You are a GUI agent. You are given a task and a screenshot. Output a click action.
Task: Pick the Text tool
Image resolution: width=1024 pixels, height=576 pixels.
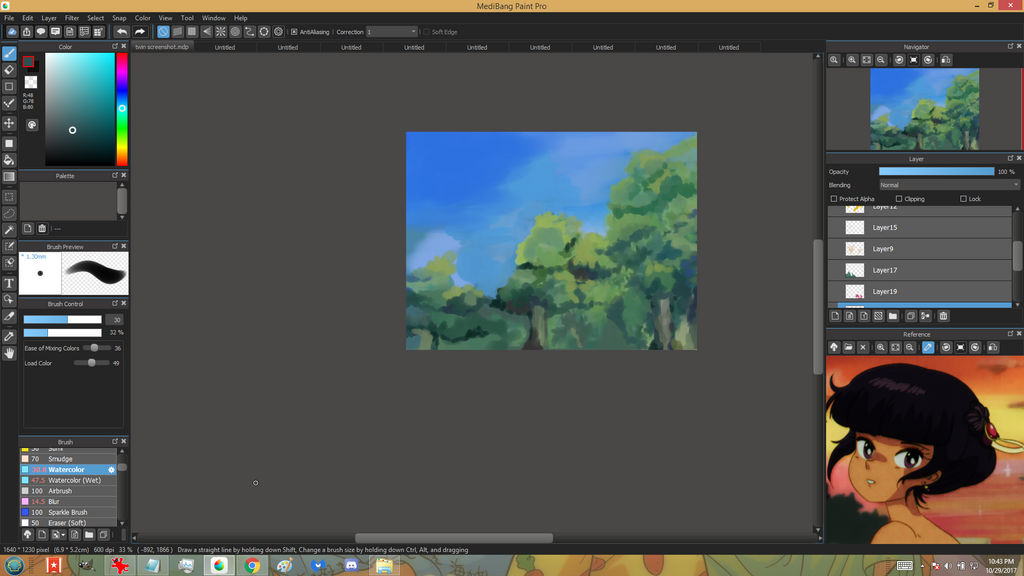pyautogui.click(x=9, y=283)
